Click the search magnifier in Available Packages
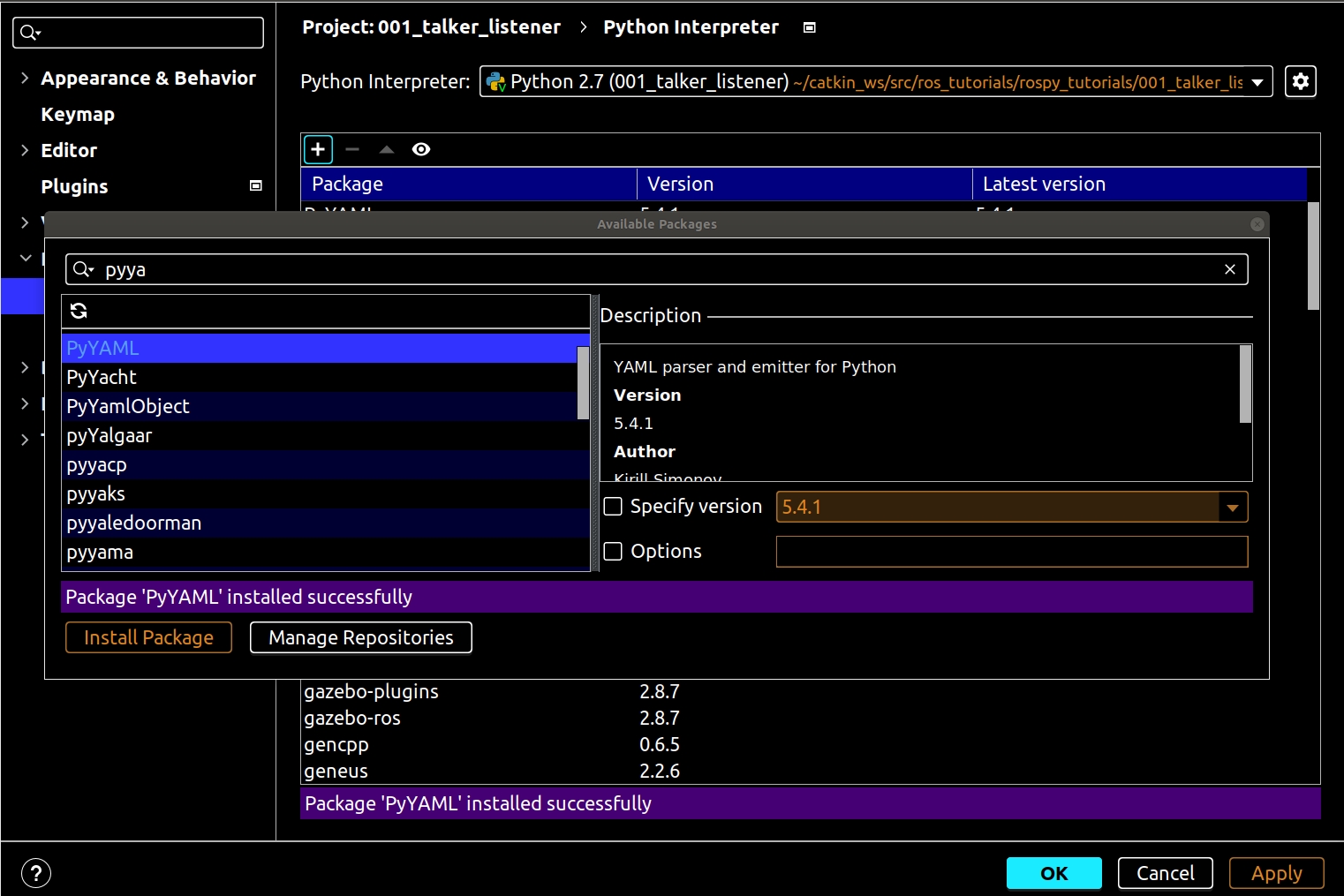Viewport: 1344px width, 896px height. pyautogui.click(x=82, y=269)
